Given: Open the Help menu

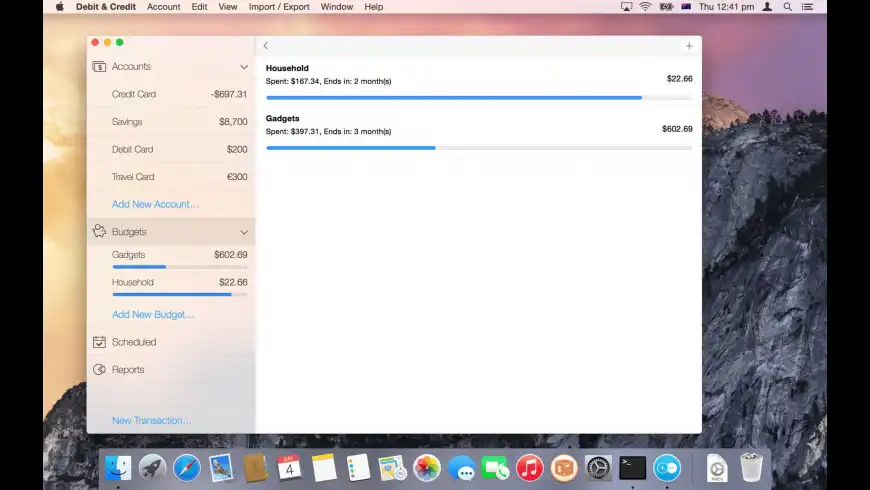Looking at the screenshot, I should click(x=373, y=7).
